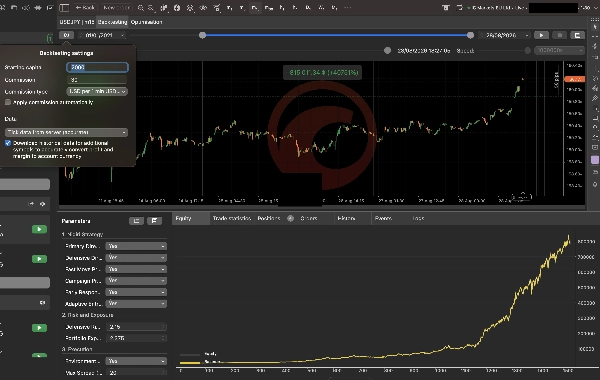Switch to the Optimisation tab

(146, 22)
